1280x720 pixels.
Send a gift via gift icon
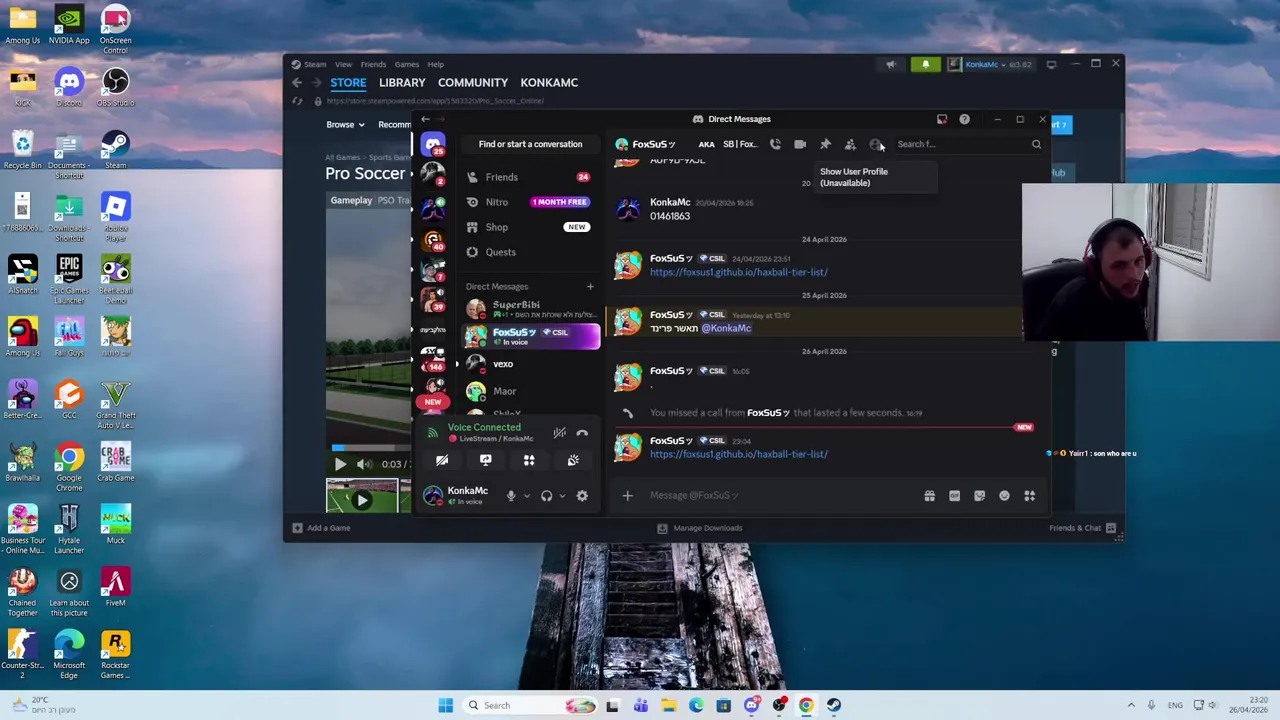pos(929,495)
